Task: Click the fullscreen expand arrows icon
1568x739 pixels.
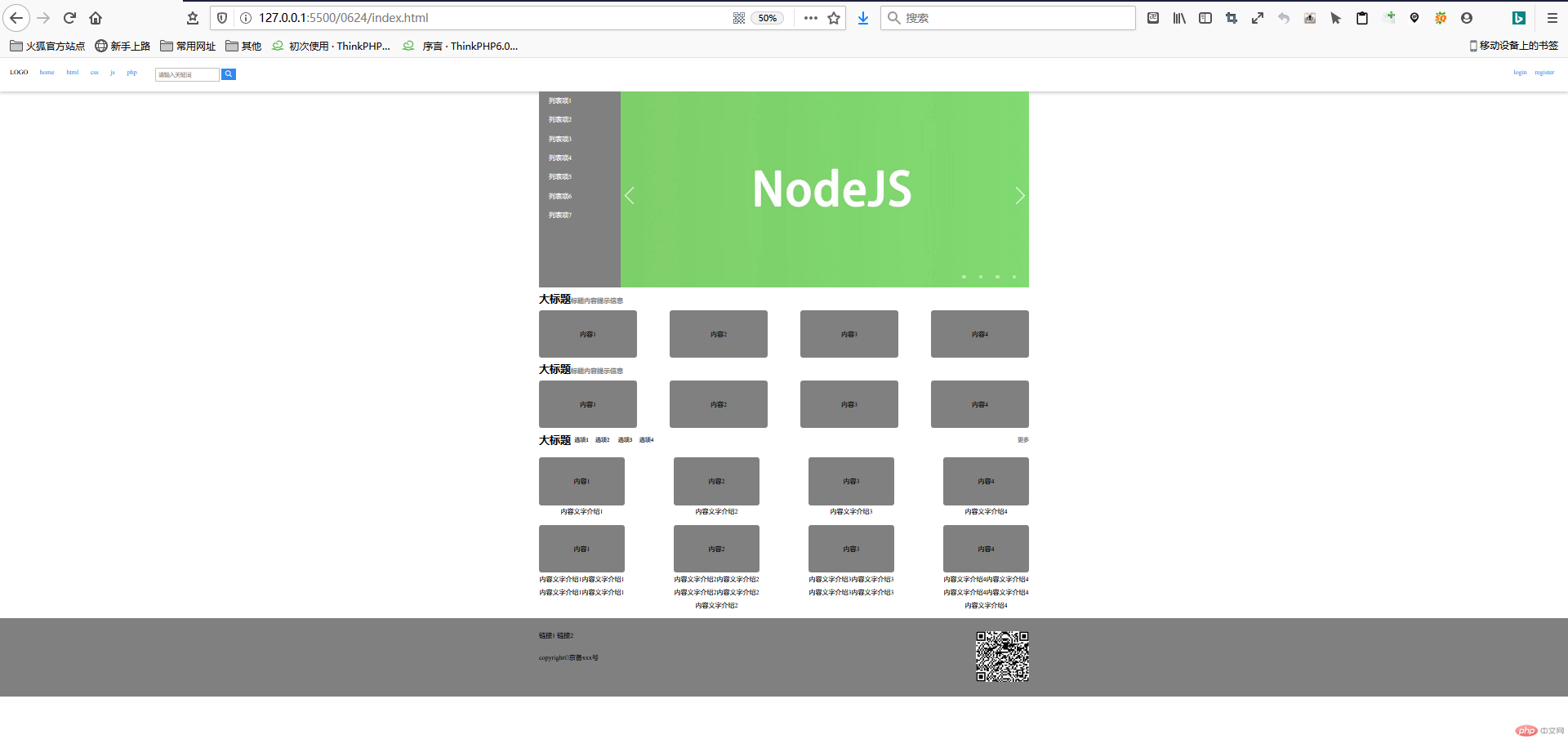Action: pos(1258,18)
